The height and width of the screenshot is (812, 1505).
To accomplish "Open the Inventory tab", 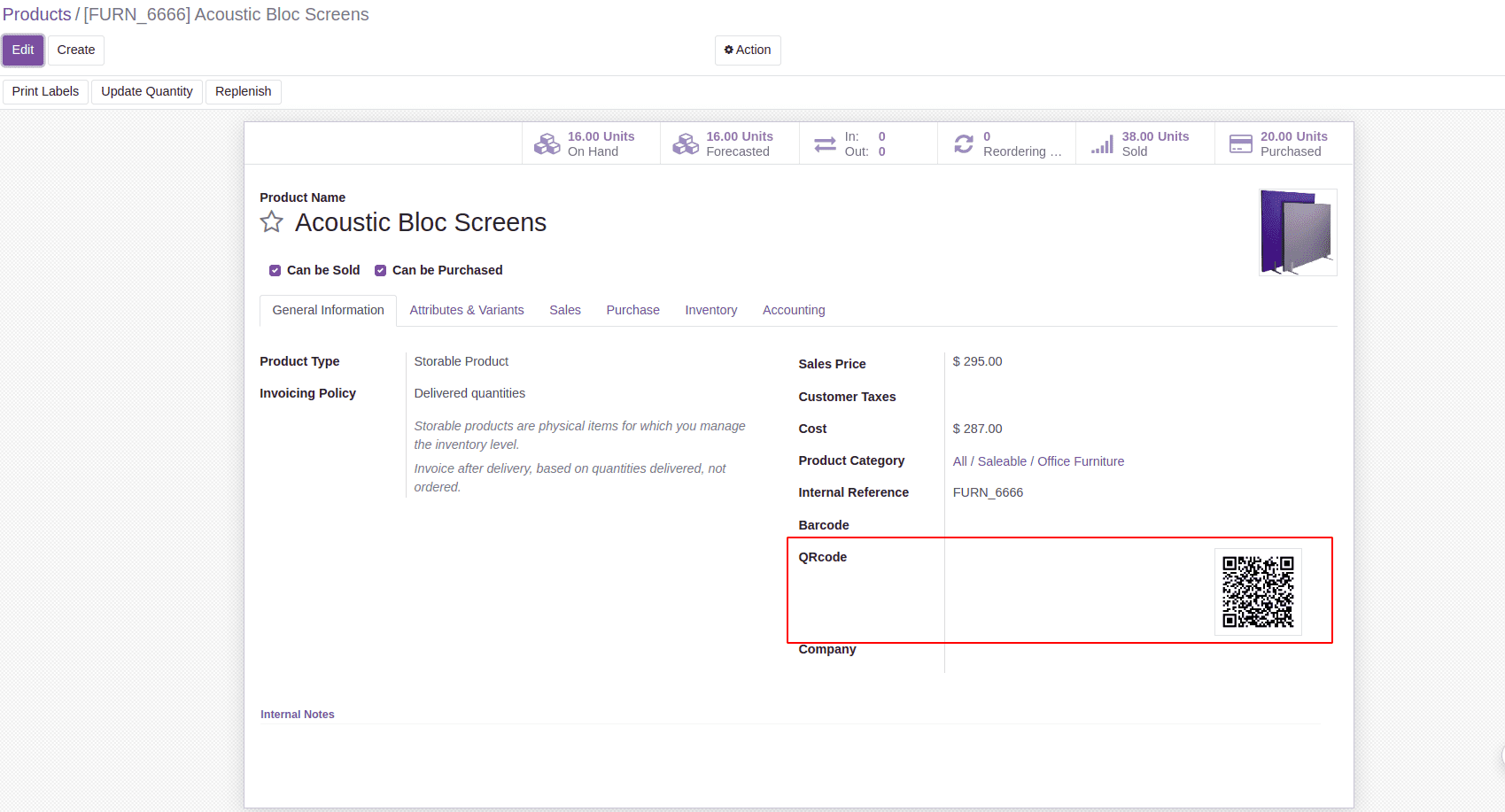I will 710,310.
